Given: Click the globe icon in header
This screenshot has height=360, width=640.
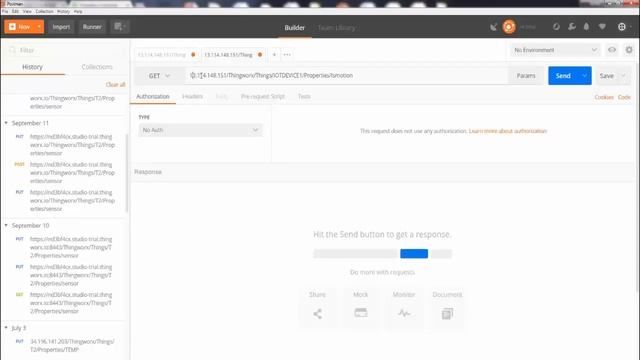Looking at the screenshot, I should (622, 27).
